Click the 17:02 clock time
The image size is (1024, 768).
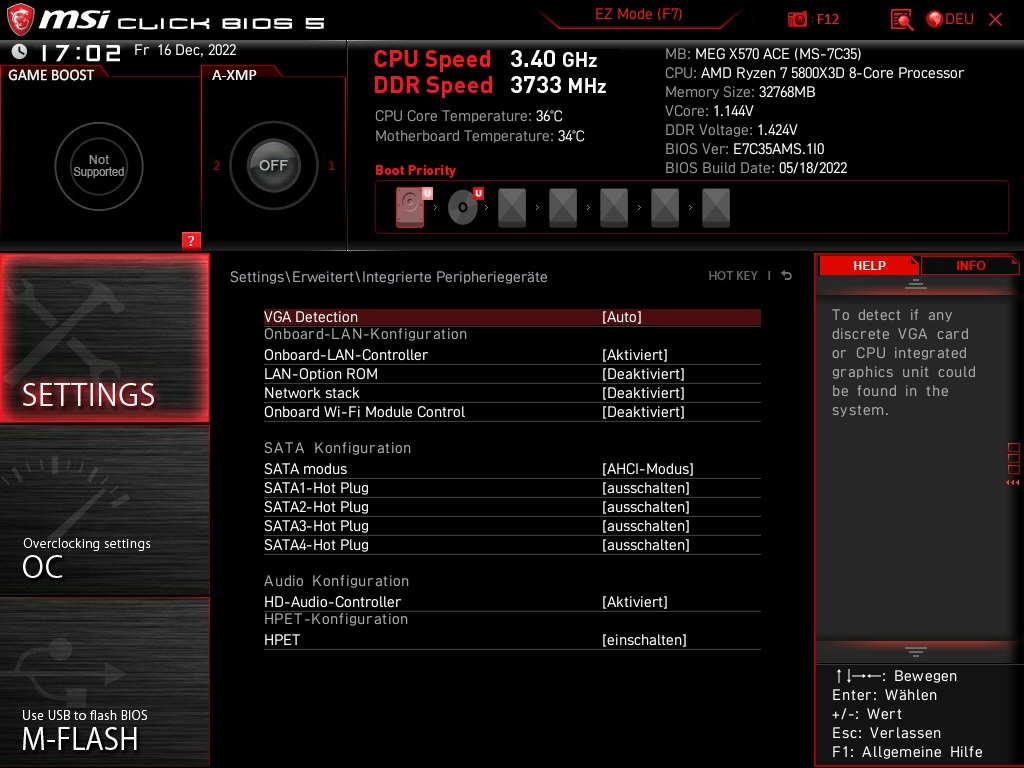pyautogui.click(x=80, y=52)
